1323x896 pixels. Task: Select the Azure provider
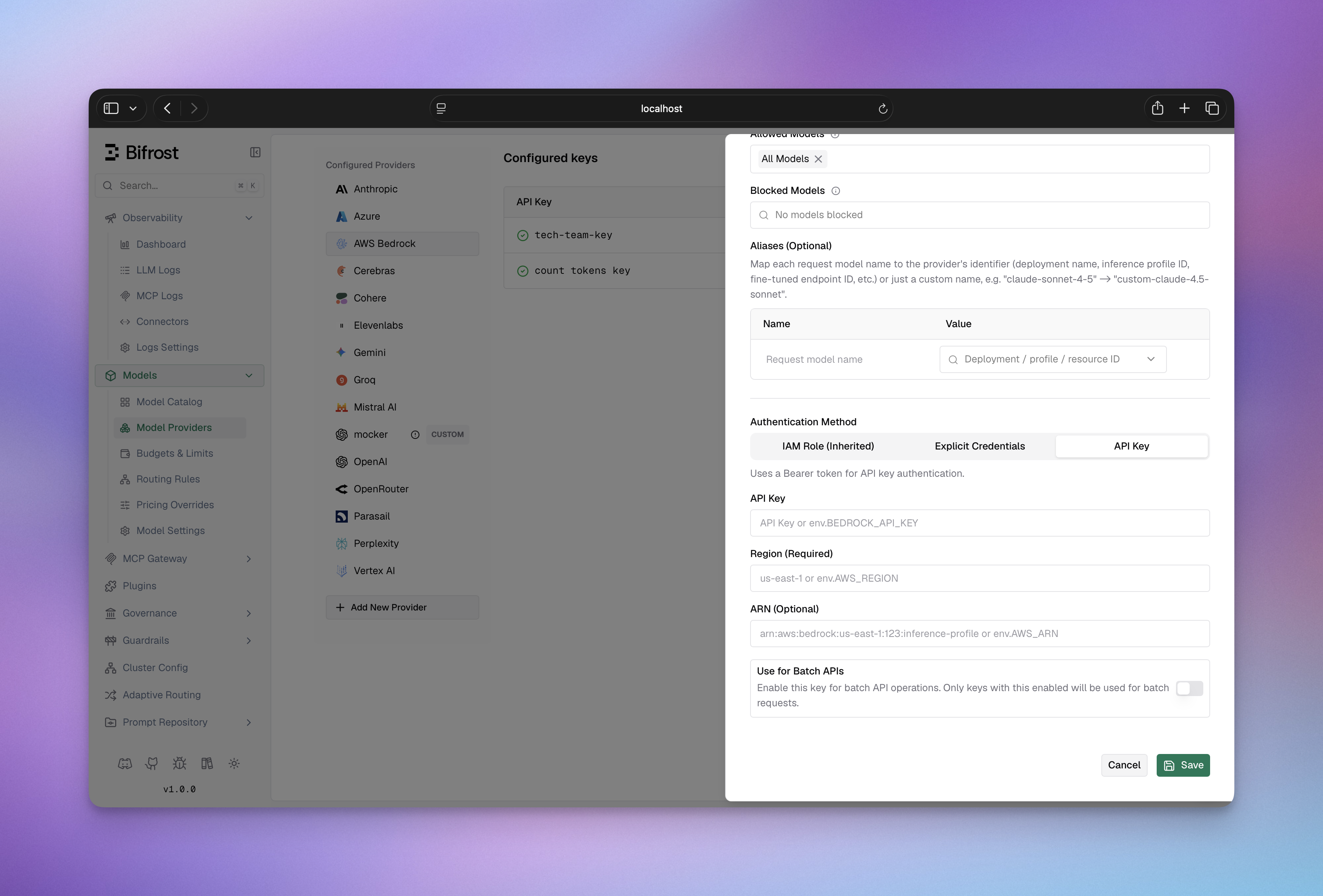pos(402,216)
